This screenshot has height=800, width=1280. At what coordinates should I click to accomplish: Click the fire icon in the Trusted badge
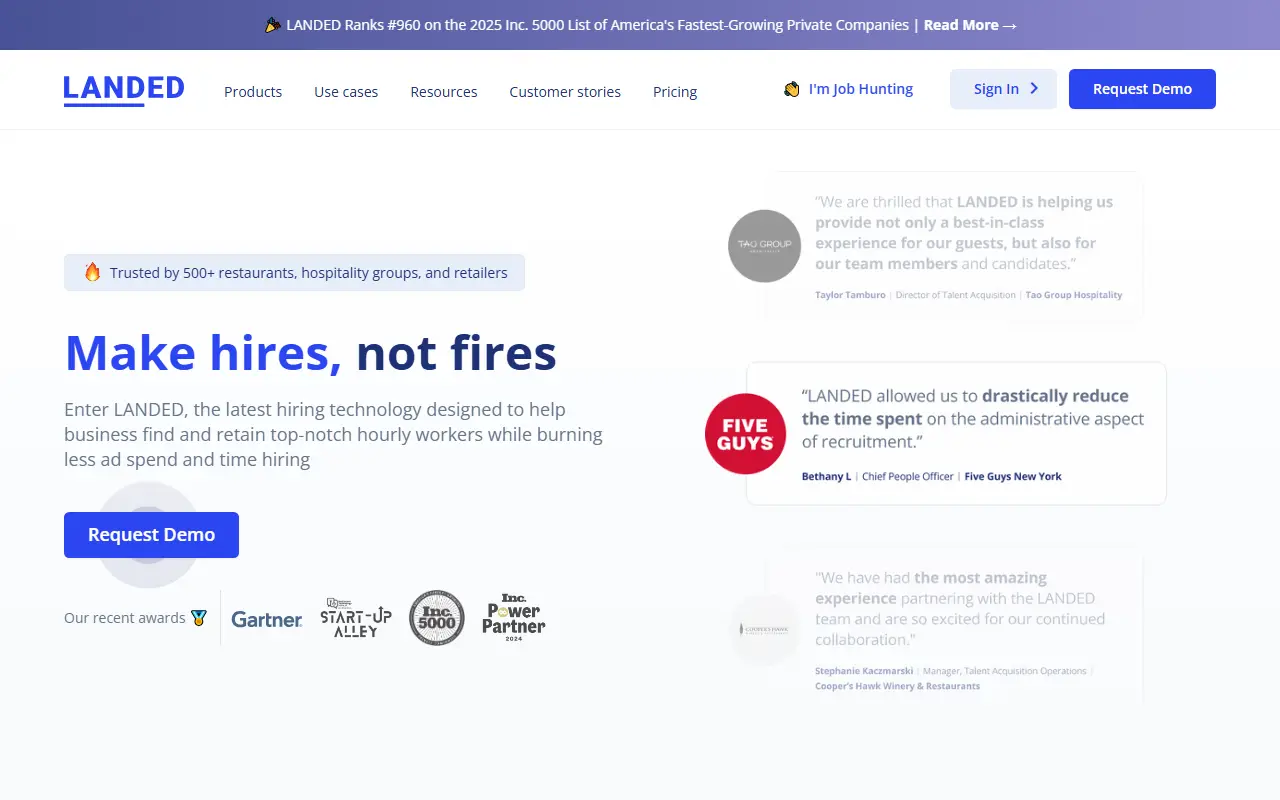pos(92,272)
